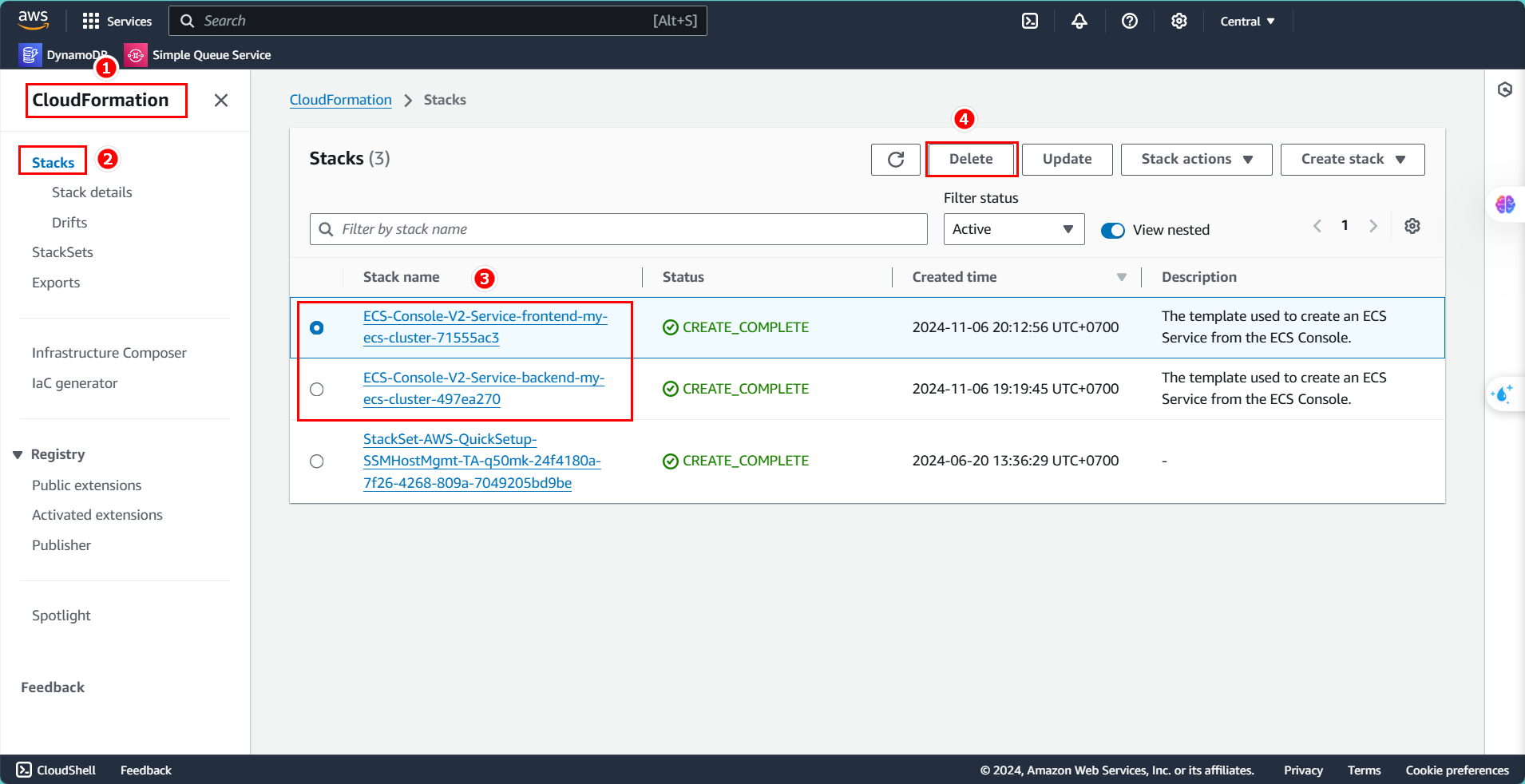Open the Terms footer link
Viewport: 1525px width, 784px height.
(x=1364, y=770)
